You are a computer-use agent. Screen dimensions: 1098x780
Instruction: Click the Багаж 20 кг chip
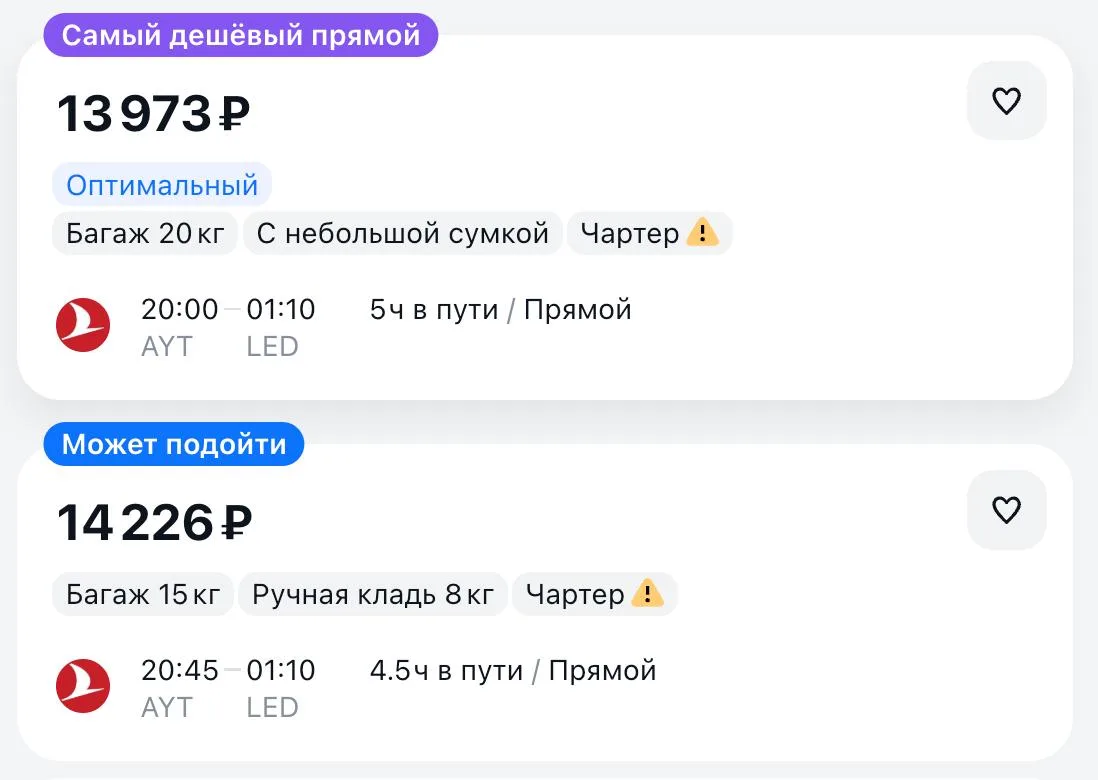pyautogui.click(x=145, y=233)
